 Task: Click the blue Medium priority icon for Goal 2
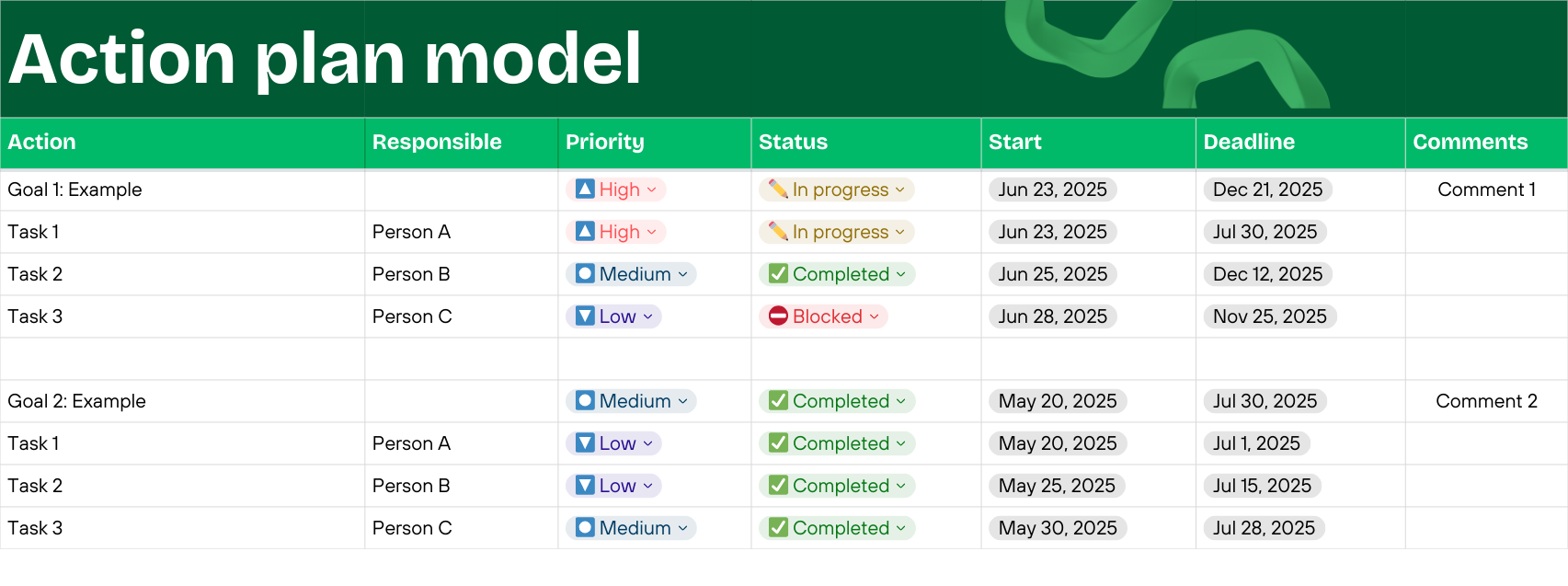tap(584, 401)
